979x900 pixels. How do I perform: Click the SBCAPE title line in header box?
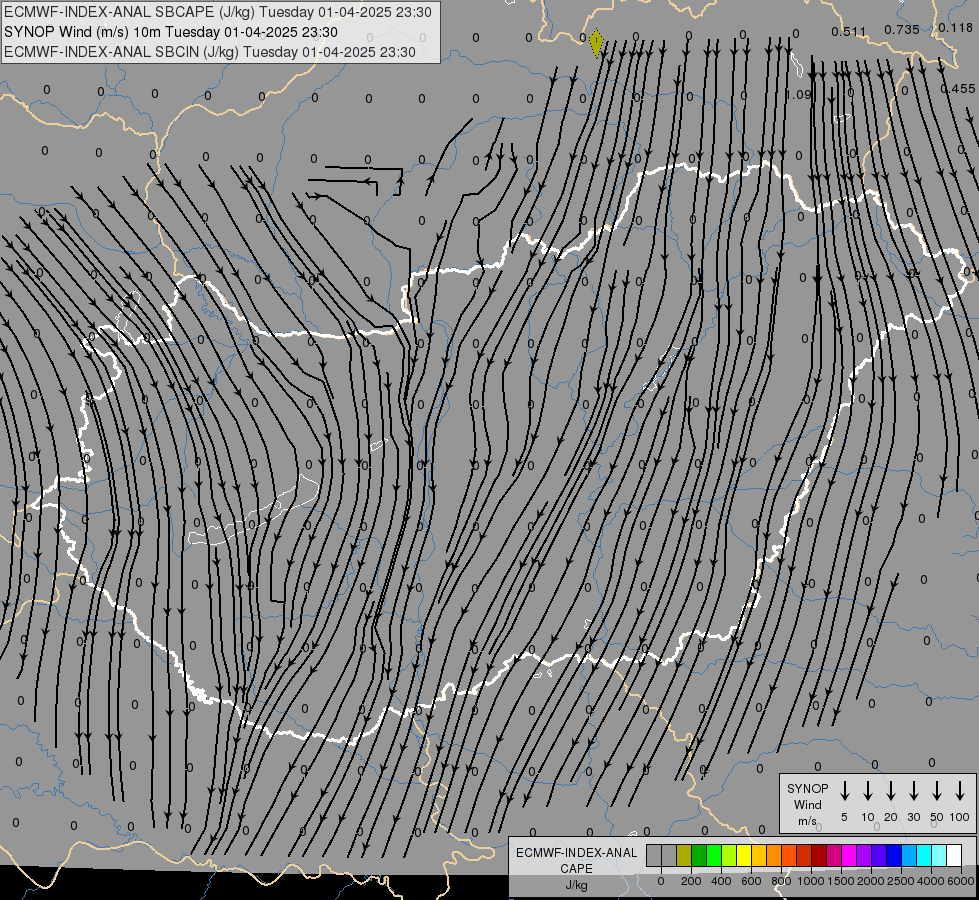(218, 12)
